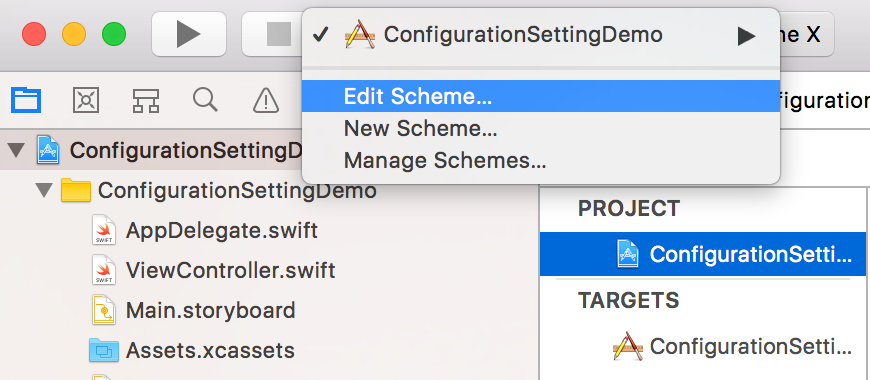The width and height of the screenshot is (870, 380).
Task: Click the app icon in the scheme menu
Action: [360, 34]
